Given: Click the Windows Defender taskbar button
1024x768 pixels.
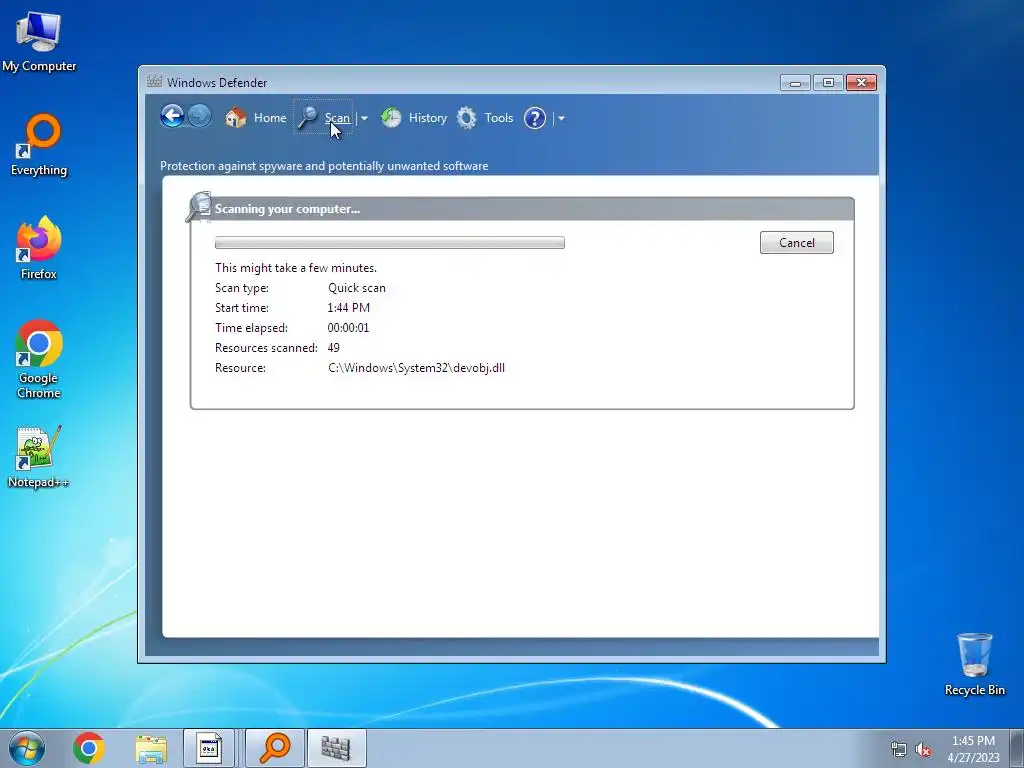Looking at the screenshot, I should pos(336,748).
